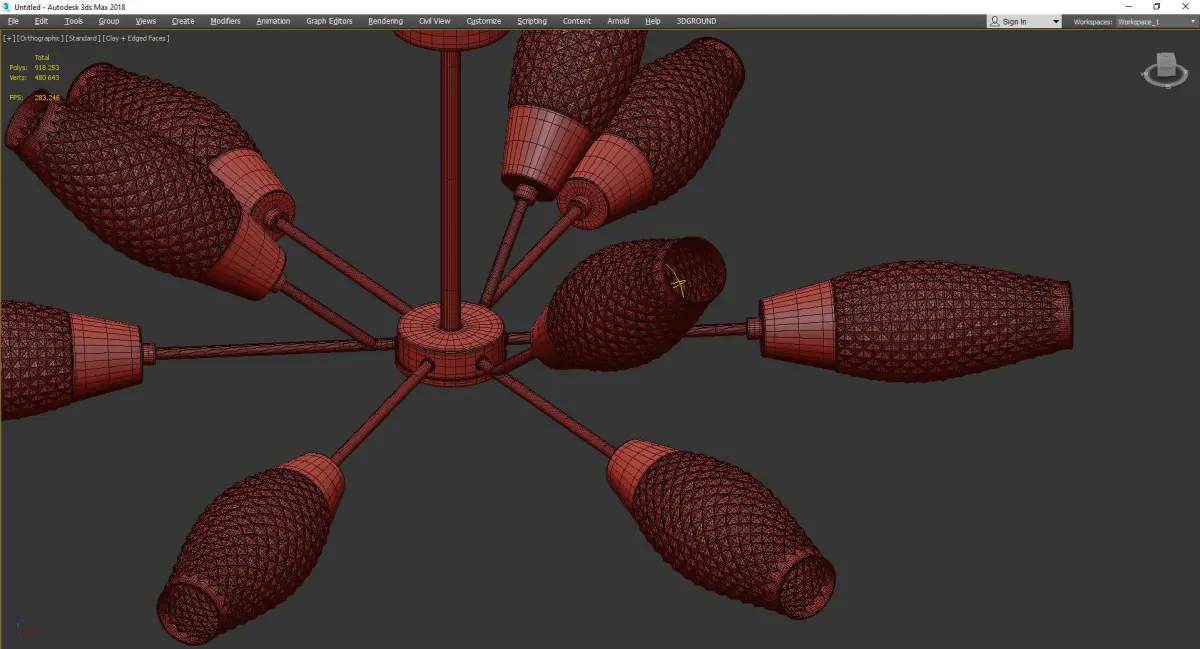The image size is (1200, 649).
Task: Open the Scripting menu
Action: pos(532,21)
